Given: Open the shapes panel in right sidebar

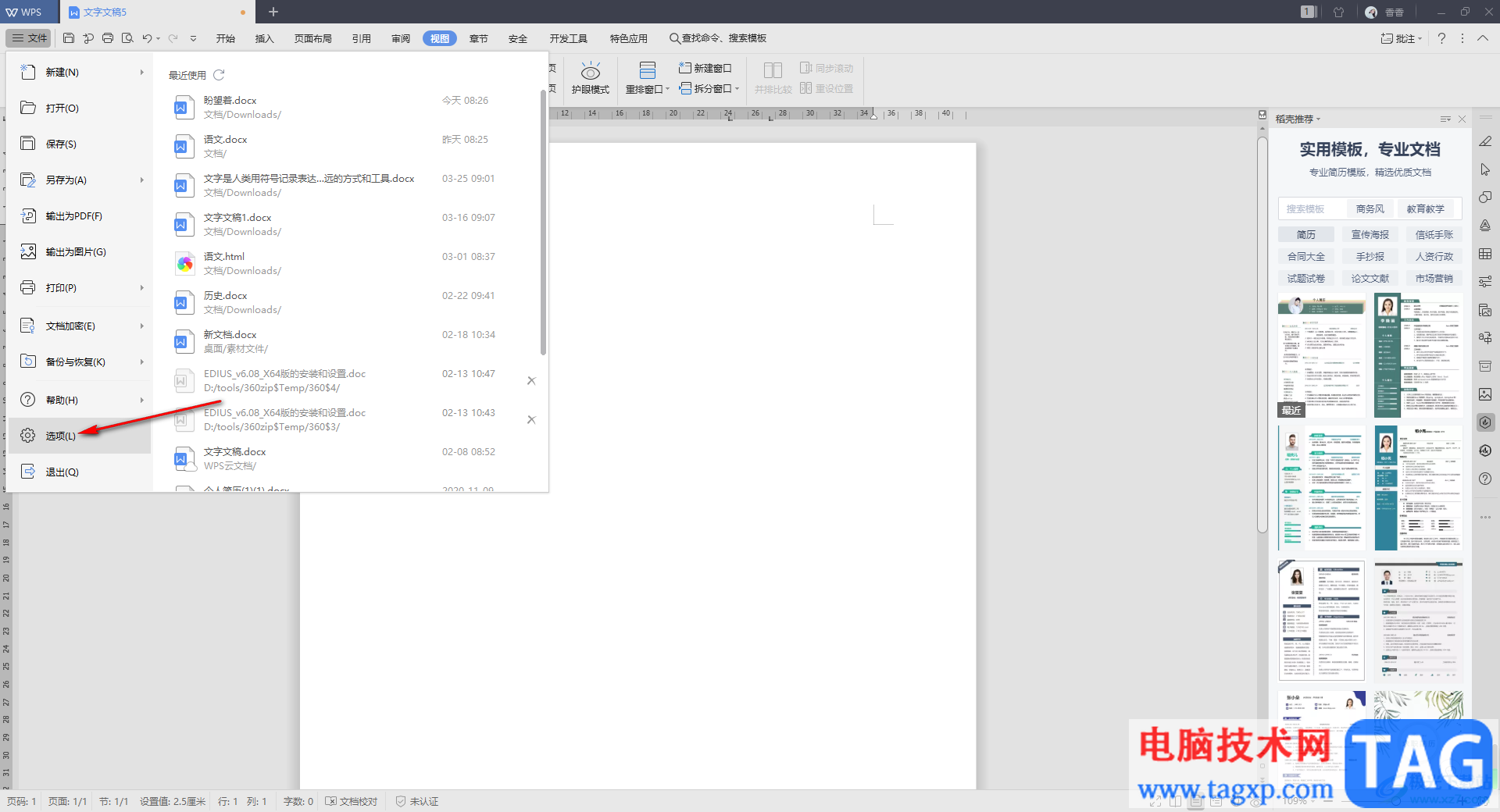Looking at the screenshot, I should pos(1485,198).
